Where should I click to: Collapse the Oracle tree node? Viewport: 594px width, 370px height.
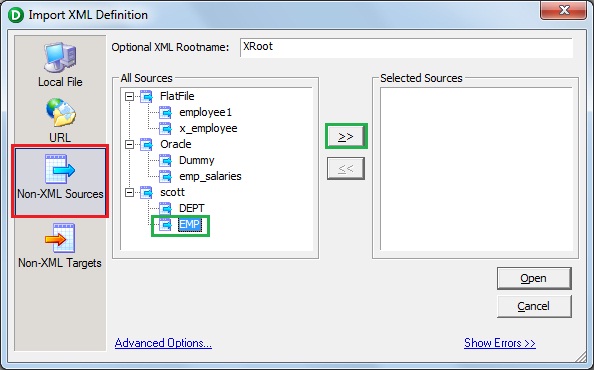point(130,144)
